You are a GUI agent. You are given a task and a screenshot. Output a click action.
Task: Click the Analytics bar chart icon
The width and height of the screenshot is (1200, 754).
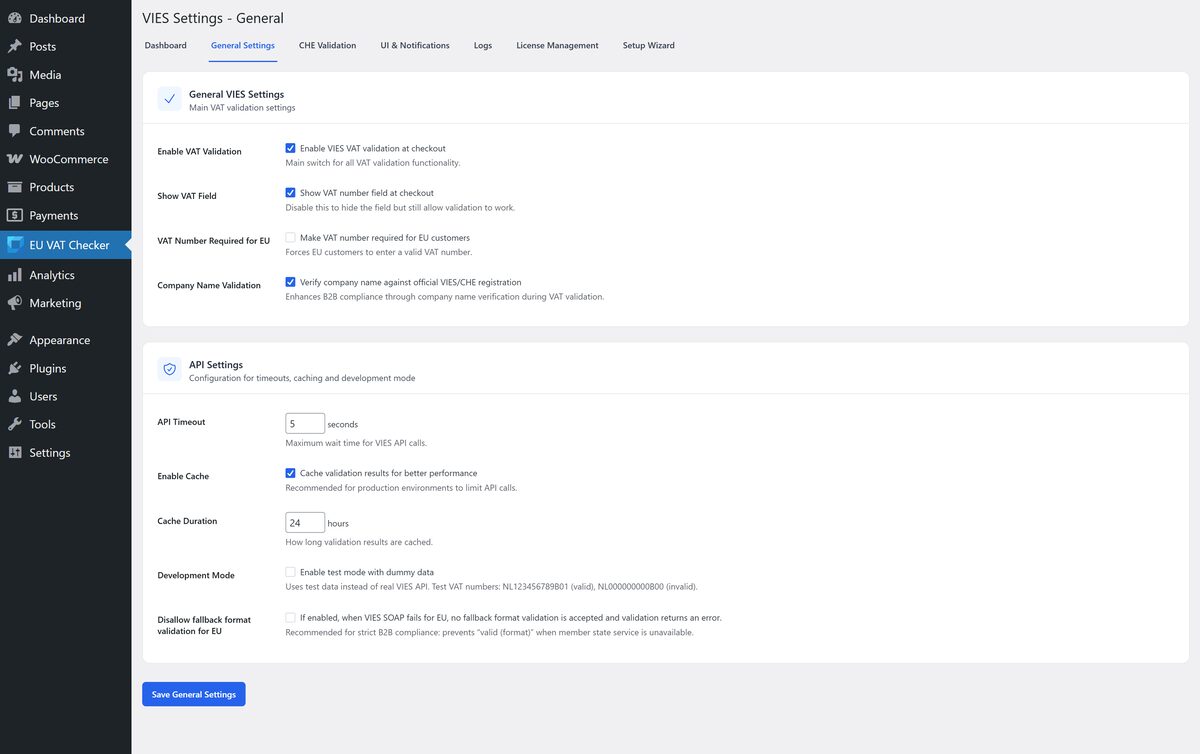tap(15, 275)
